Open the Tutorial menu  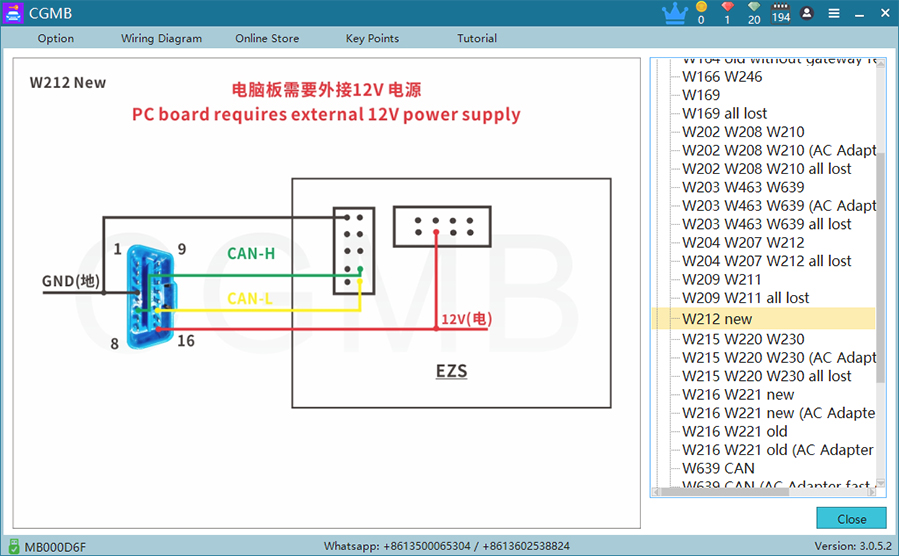(x=477, y=38)
